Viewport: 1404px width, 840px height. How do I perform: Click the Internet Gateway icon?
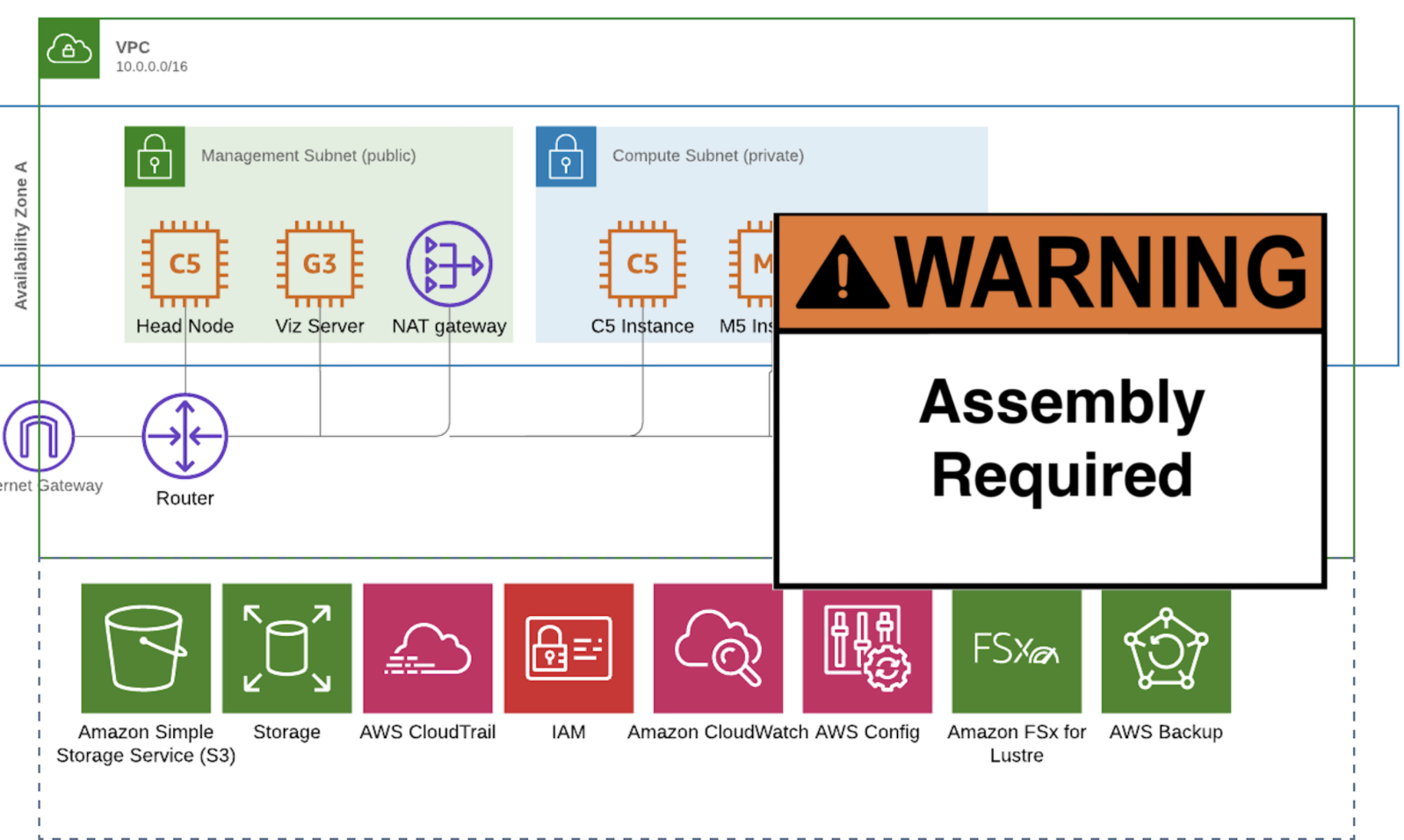(39, 436)
